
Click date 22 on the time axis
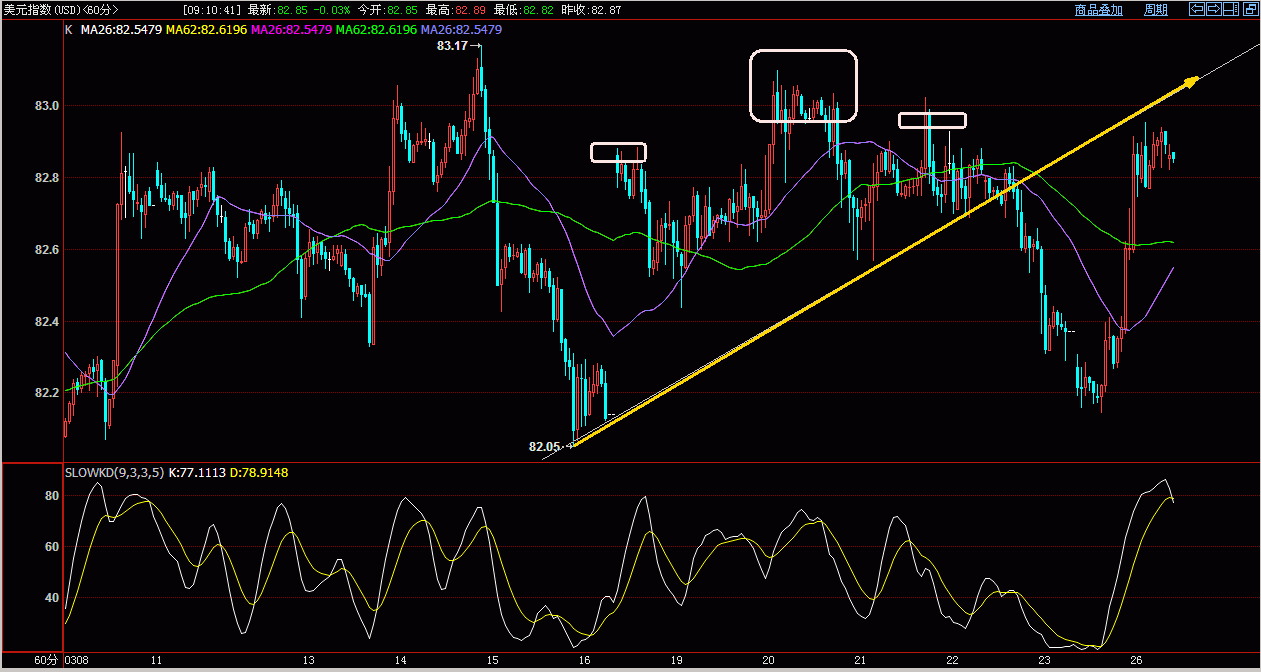[953, 662]
